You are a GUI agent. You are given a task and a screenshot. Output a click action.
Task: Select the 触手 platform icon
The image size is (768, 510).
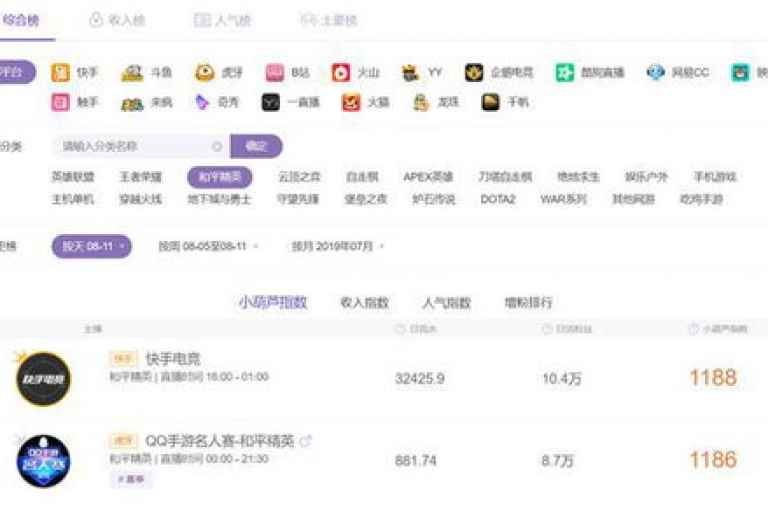coord(60,102)
